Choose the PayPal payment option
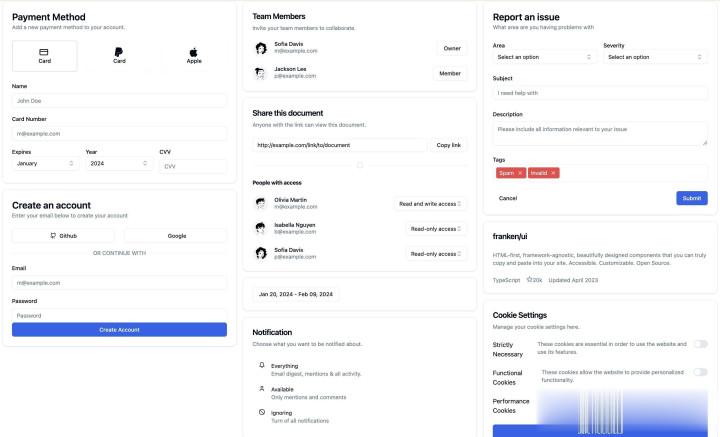Screen dimensions: 720x437 [x=119, y=56]
